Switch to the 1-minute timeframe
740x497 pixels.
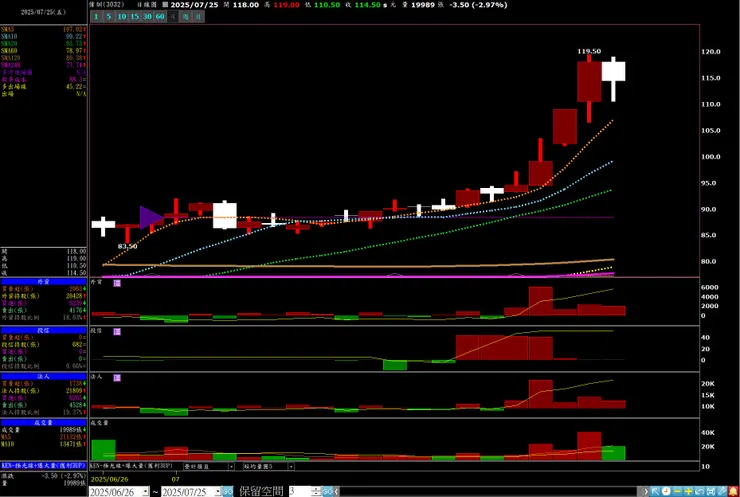(x=96, y=17)
